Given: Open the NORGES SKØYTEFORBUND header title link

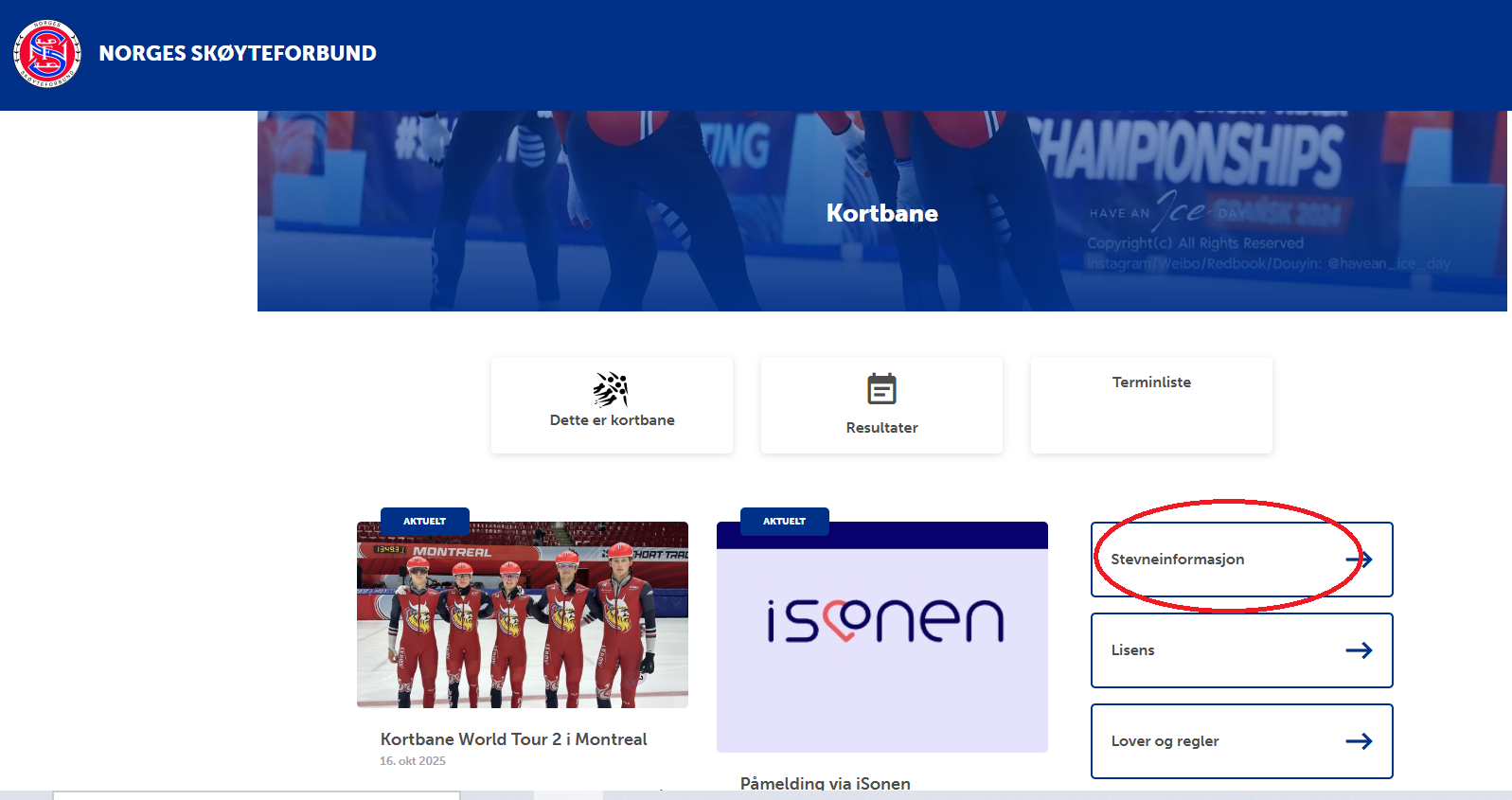Looking at the screenshot, I should pyautogui.click(x=238, y=54).
